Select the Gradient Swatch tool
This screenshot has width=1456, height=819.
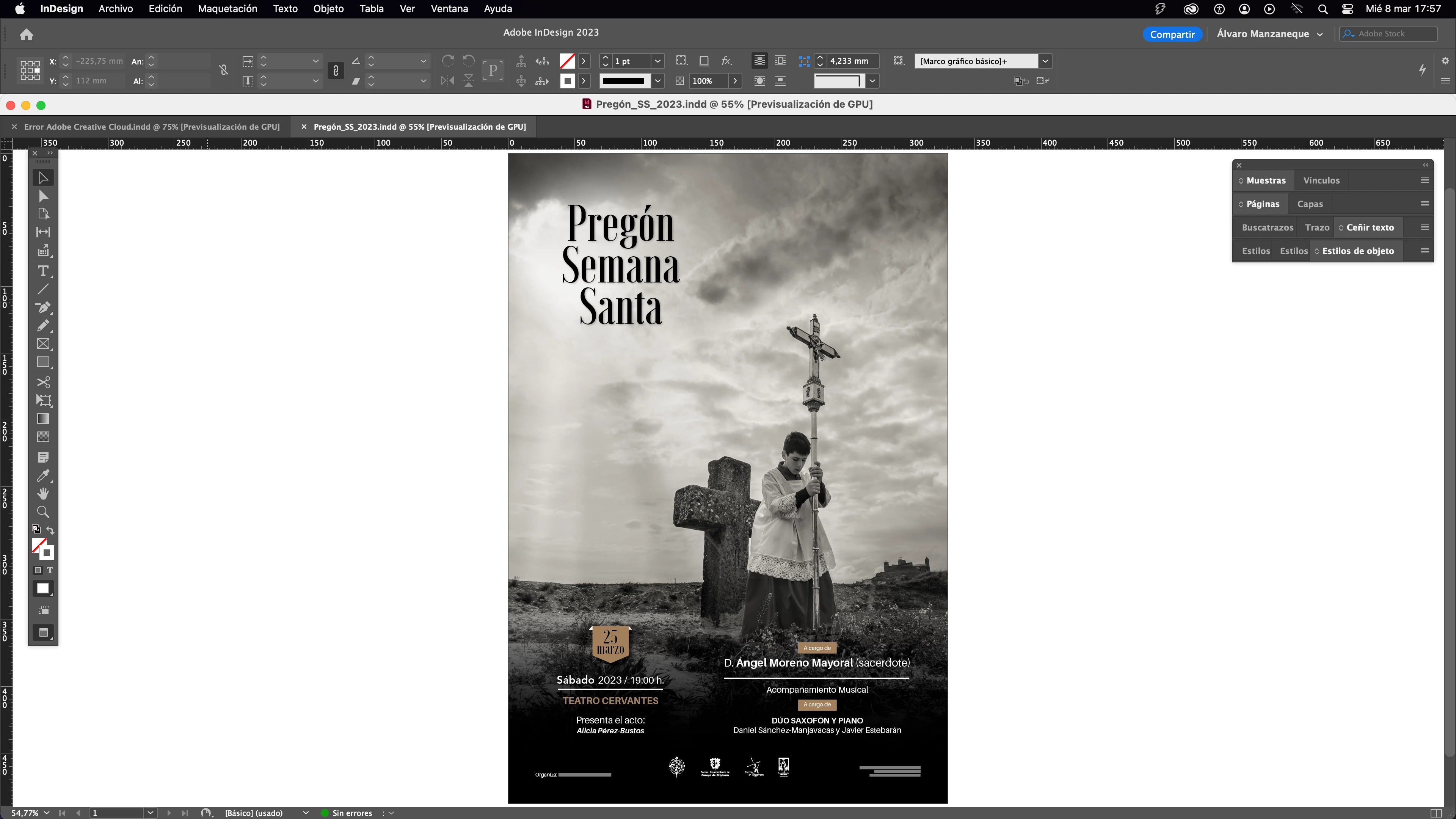(43, 419)
